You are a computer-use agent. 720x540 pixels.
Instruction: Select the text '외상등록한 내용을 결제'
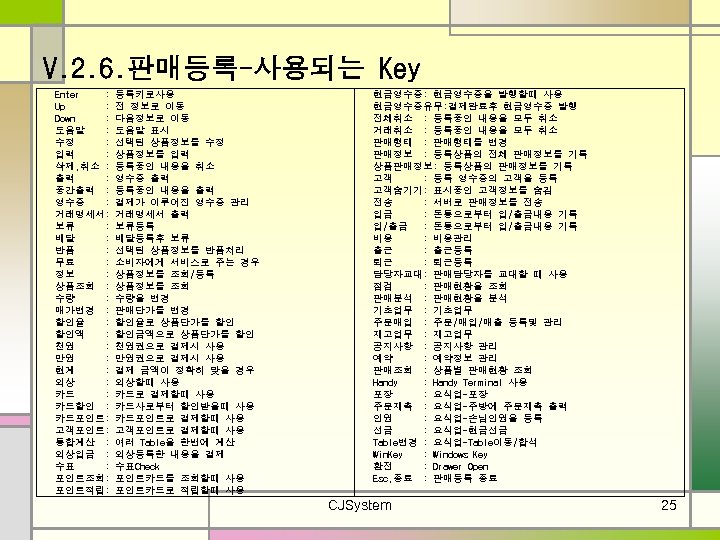pos(169,454)
